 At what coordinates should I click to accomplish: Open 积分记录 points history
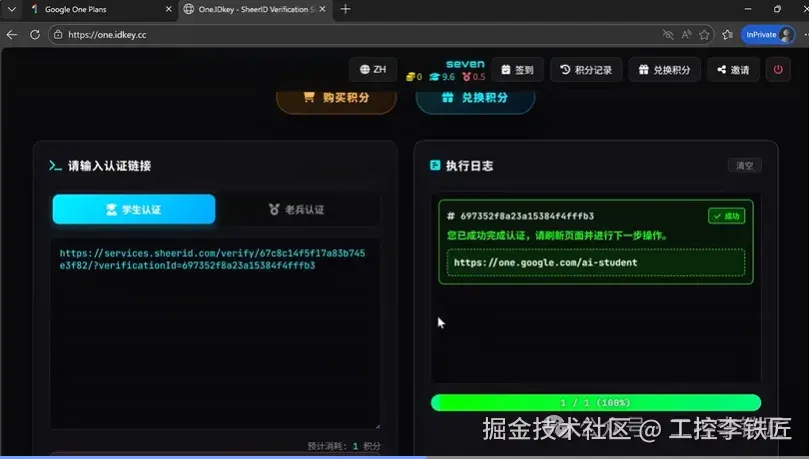tap(586, 70)
